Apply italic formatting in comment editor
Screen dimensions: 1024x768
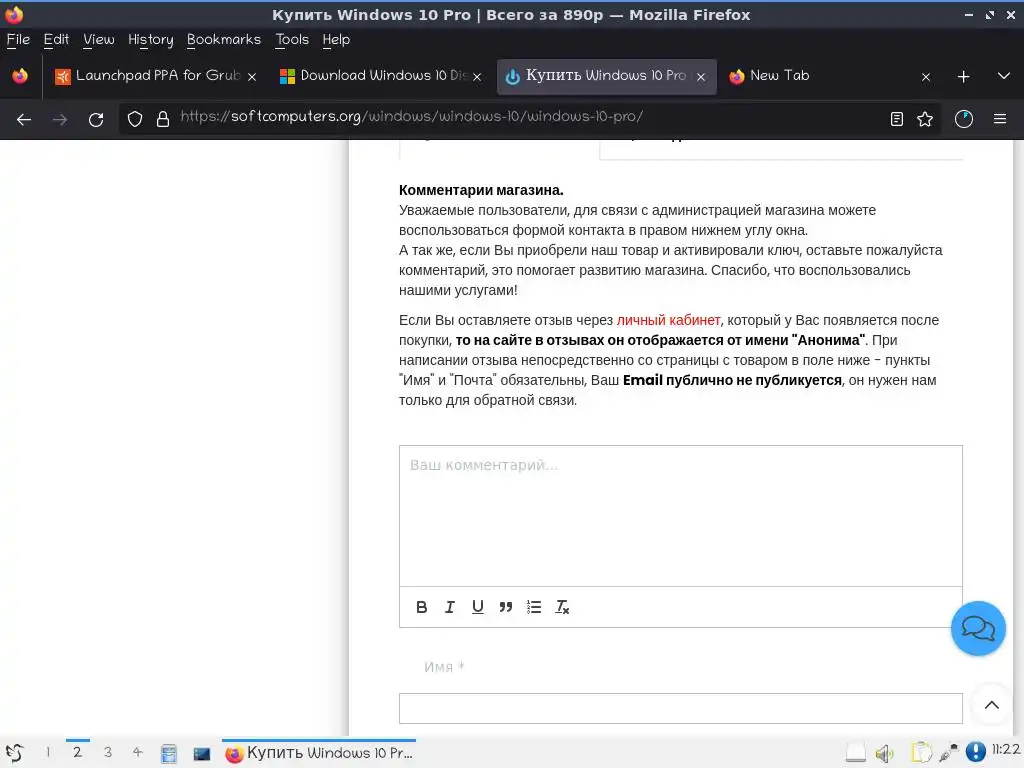point(449,607)
